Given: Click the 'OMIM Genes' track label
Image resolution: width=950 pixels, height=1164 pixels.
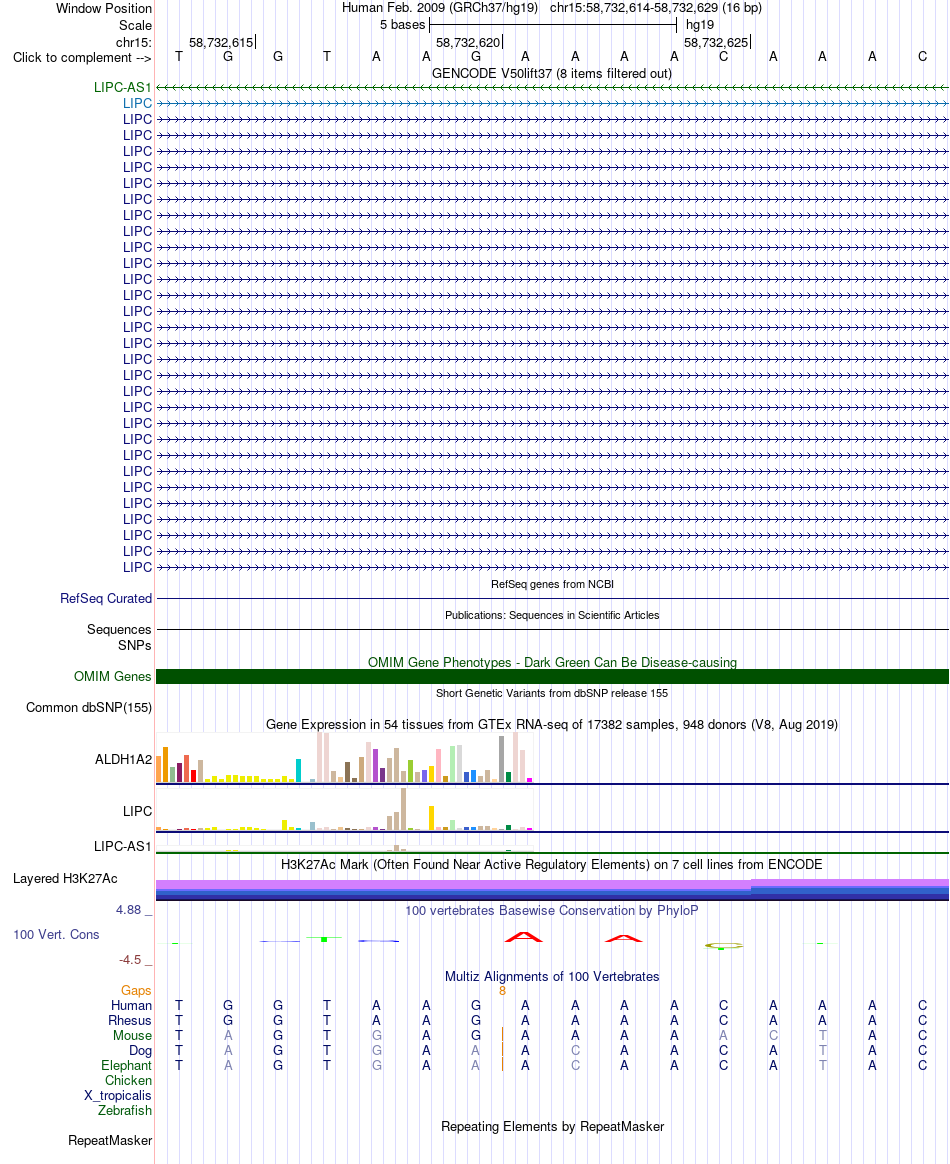Looking at the screenshot, I should [x=113, y=676].
